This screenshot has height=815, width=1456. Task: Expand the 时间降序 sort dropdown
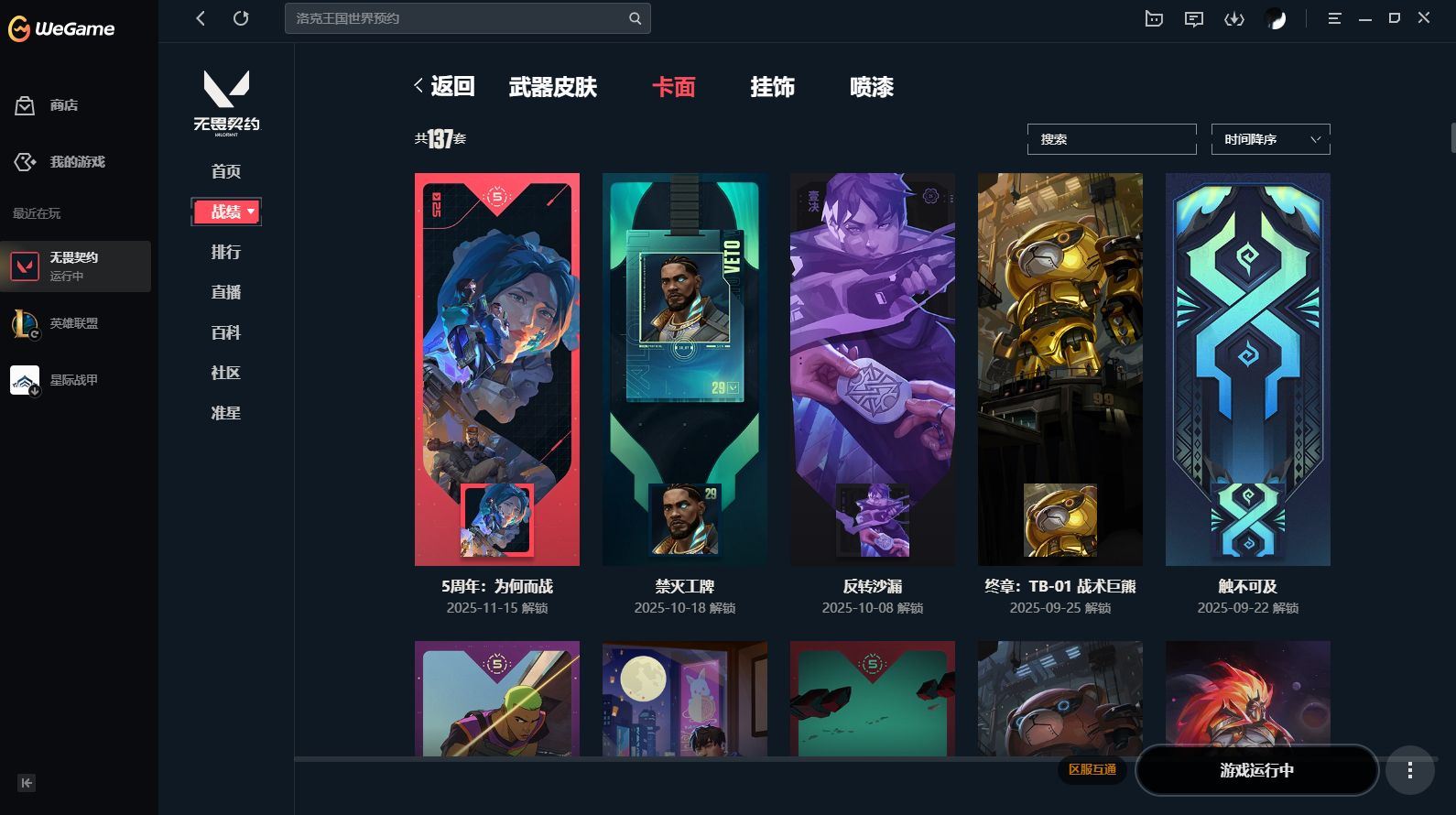coord(1270,139)
